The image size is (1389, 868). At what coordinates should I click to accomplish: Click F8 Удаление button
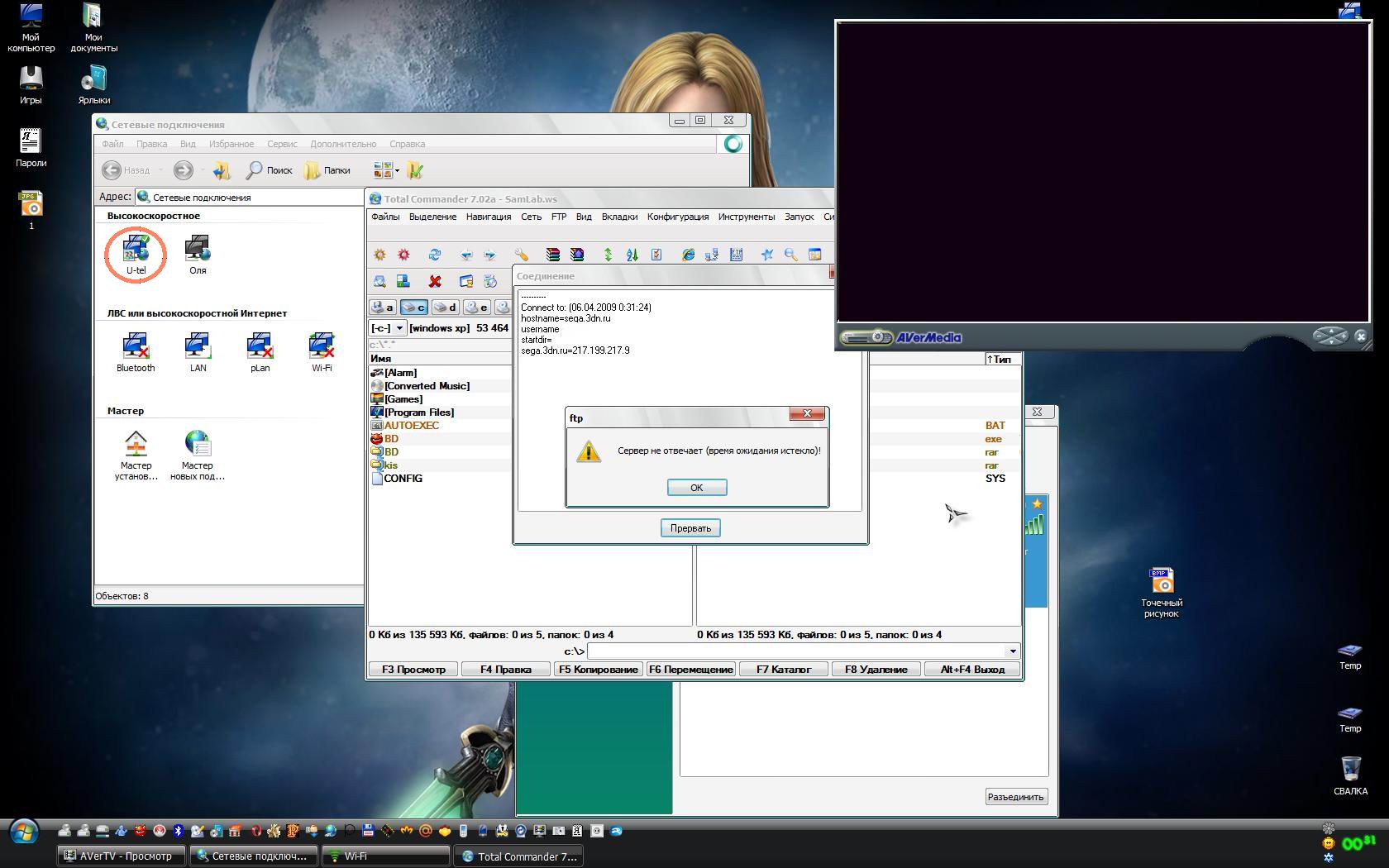[x=876, y=670]
